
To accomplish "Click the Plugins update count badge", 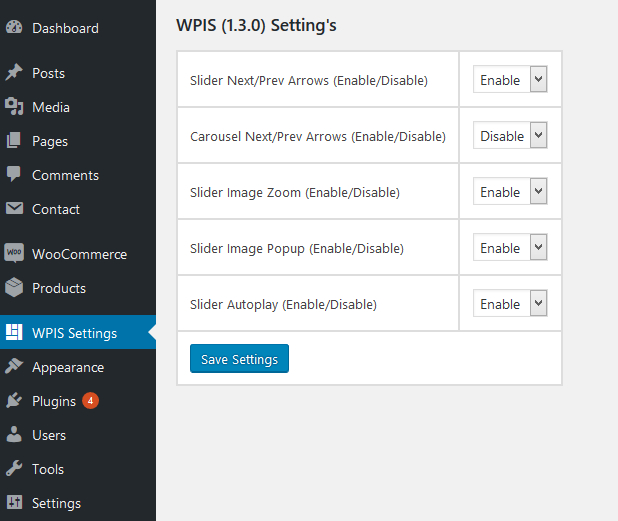I will tap(90, 401).
